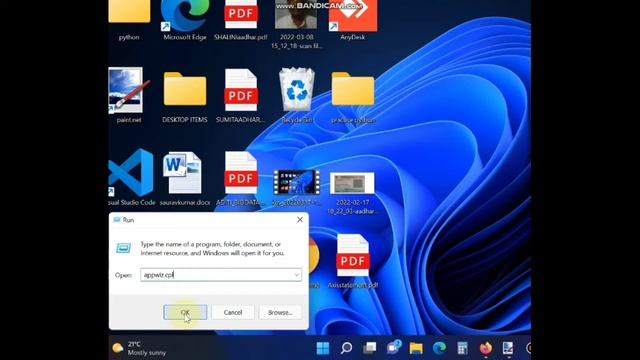Close the Run dialog window

point(300,220)
